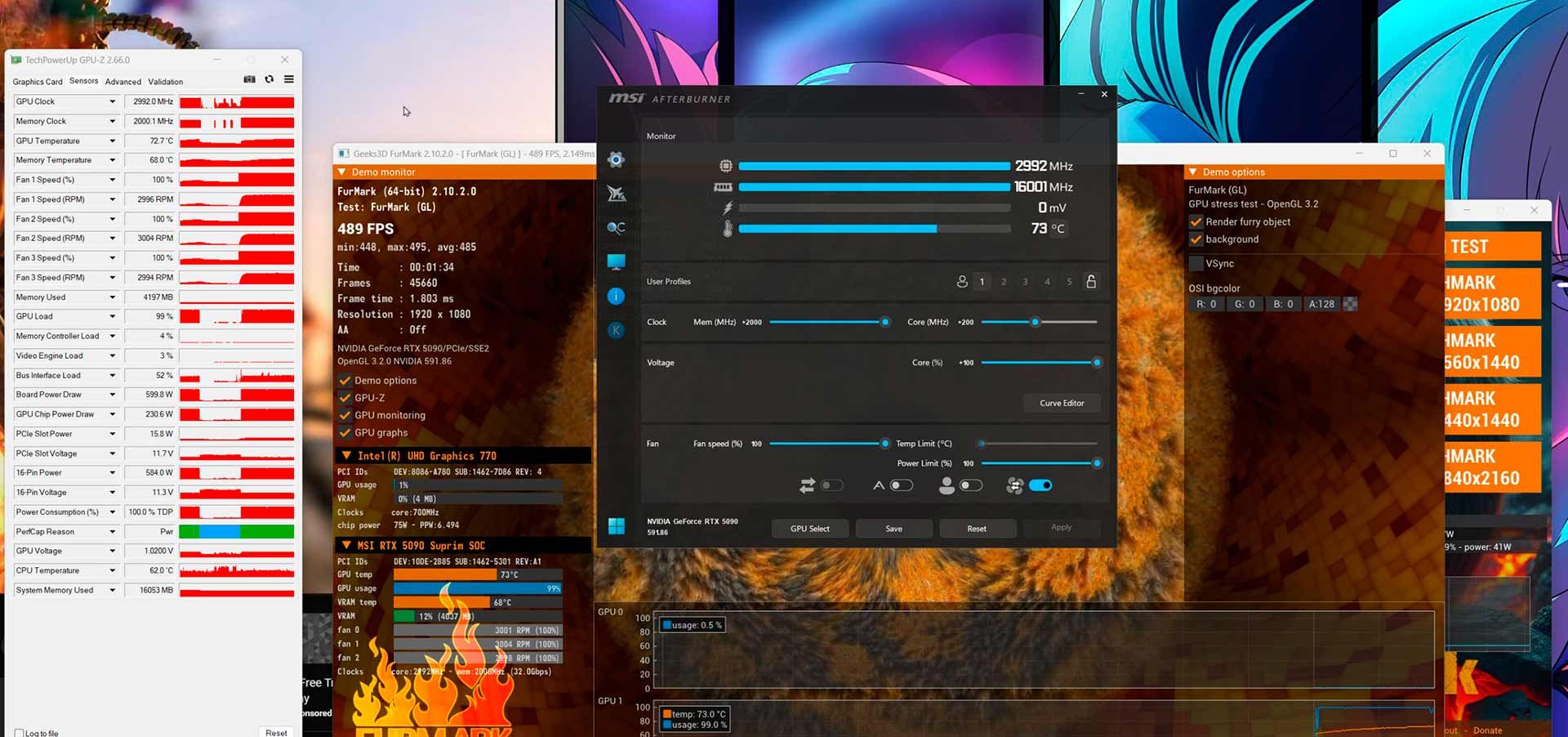Open the Curve Editor in Afterburner
Viewport: 1568px width, 737px height.
[x=1062, y=403]
